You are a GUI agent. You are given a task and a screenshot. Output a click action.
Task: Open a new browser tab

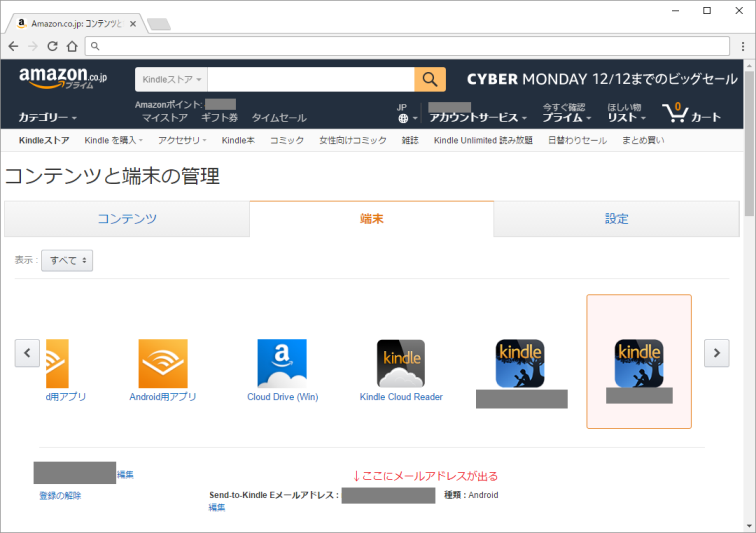coord(159,24)
